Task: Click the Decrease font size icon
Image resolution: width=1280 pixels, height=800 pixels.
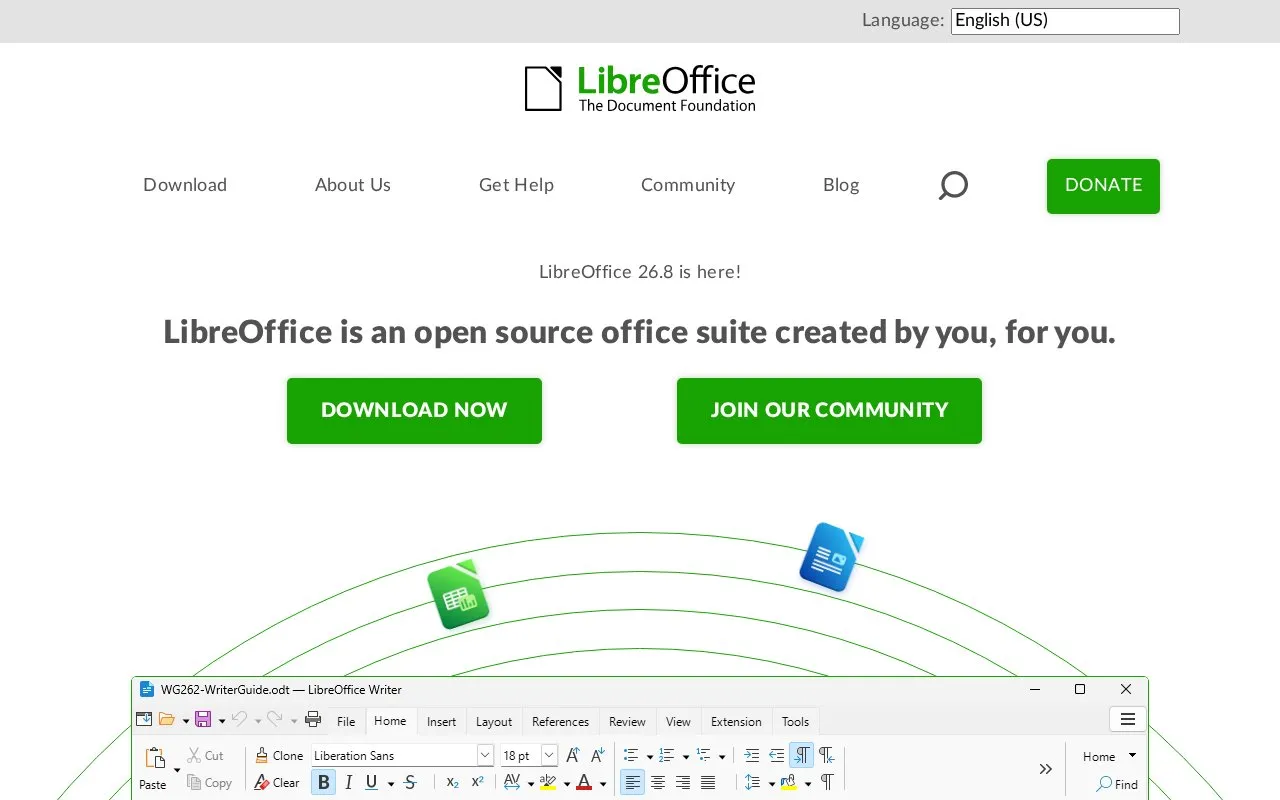Action: point(598,755)
